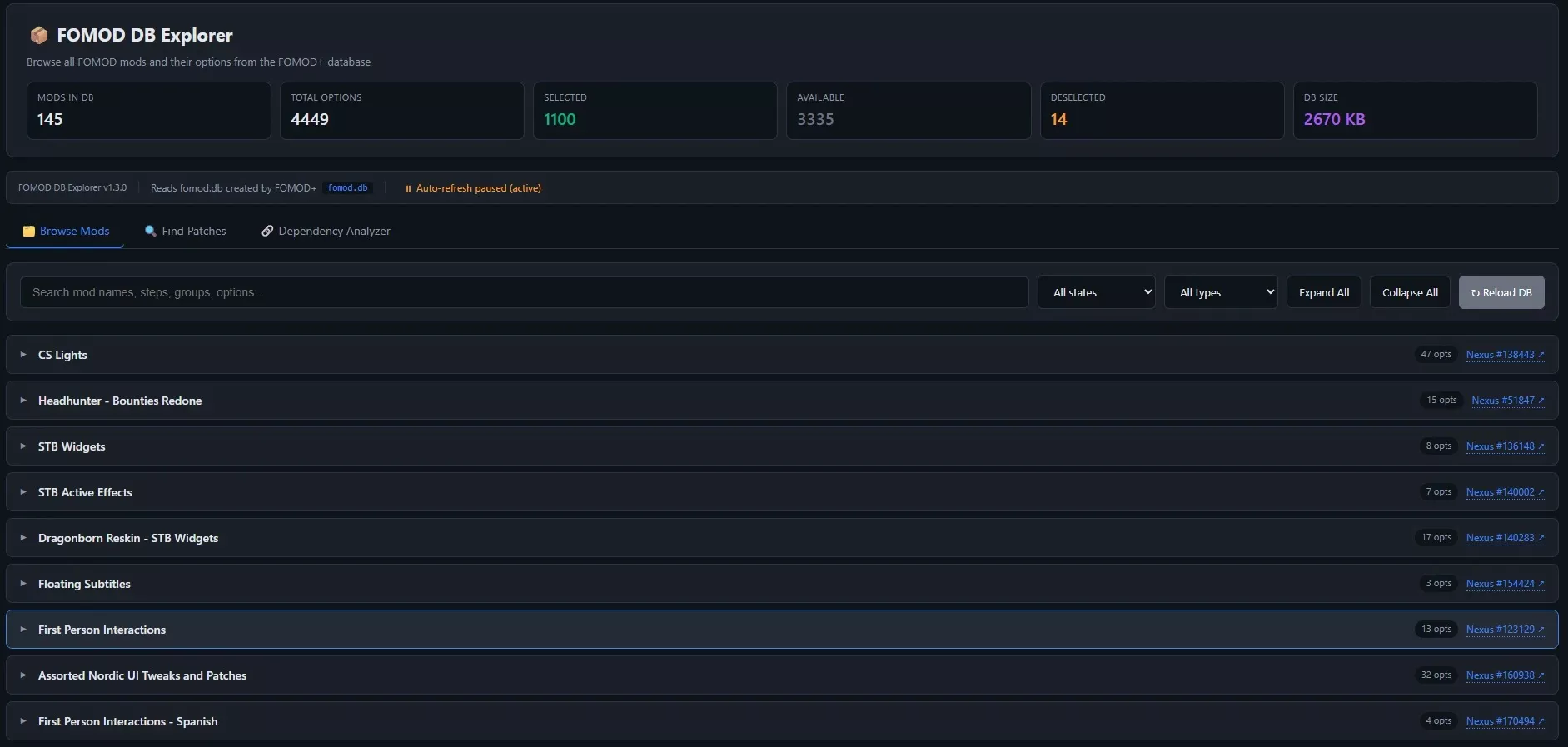Open Nexus #138443 link
The height and width of the screenshot is (747, 1568).
(x=1505, y=355)
